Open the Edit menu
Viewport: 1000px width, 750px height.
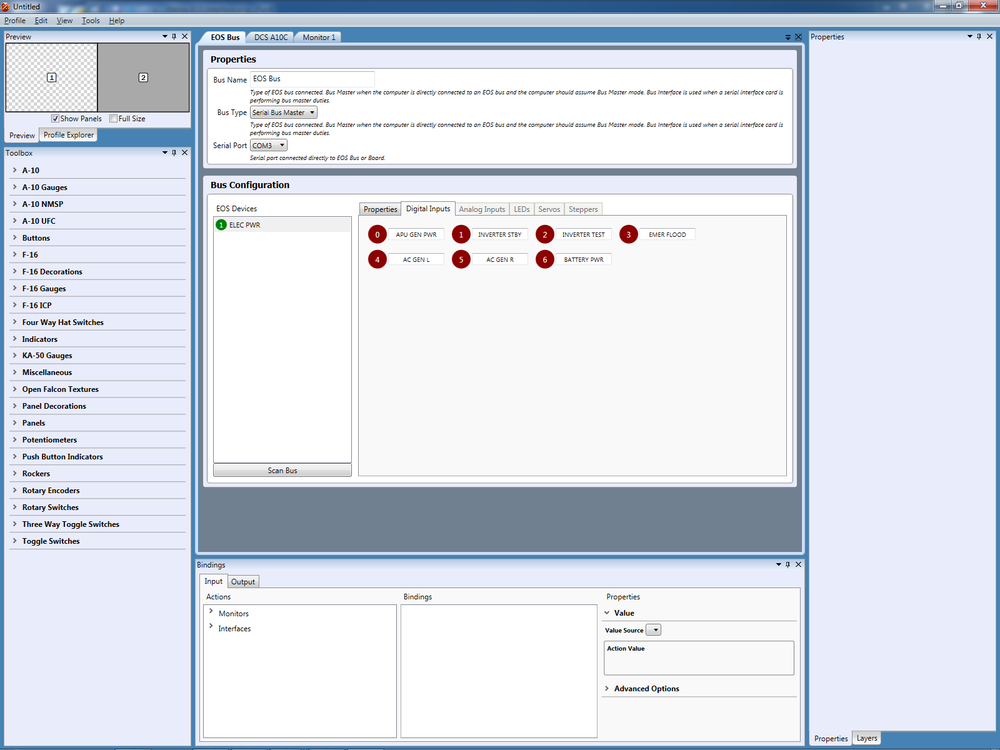tap(41, 20)
